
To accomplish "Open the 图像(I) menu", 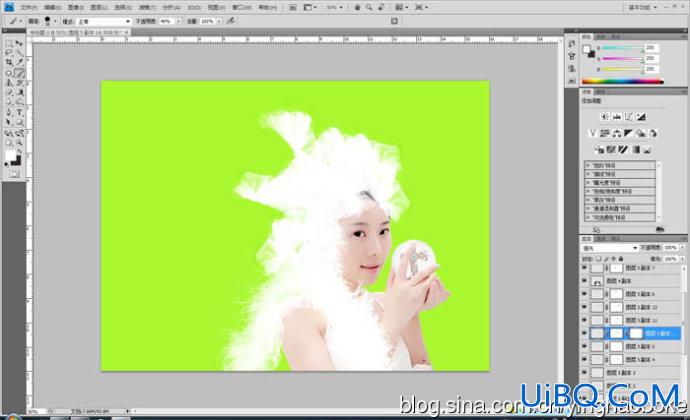I will (x=76, y=7).
